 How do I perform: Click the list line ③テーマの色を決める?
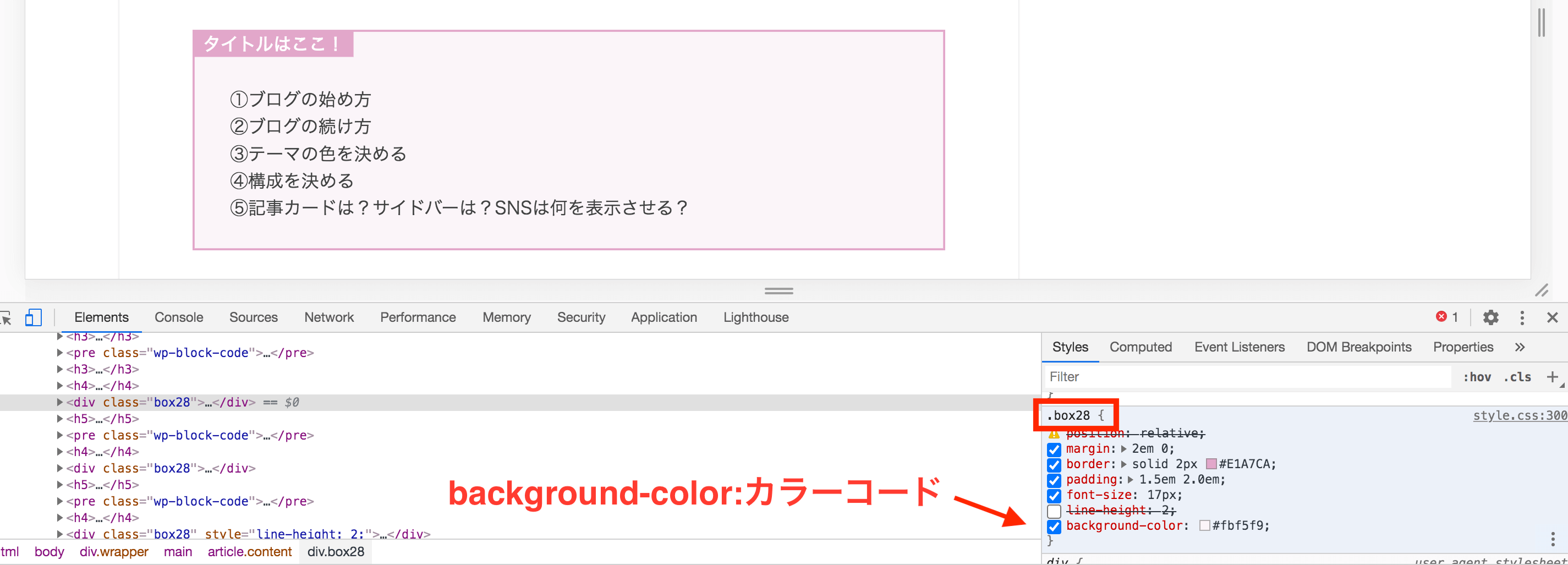coord(319,153)
